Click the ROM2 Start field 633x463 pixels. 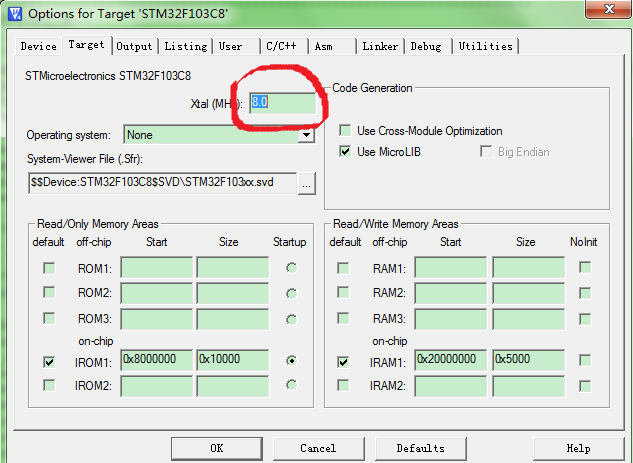click(x=157, y=293)
